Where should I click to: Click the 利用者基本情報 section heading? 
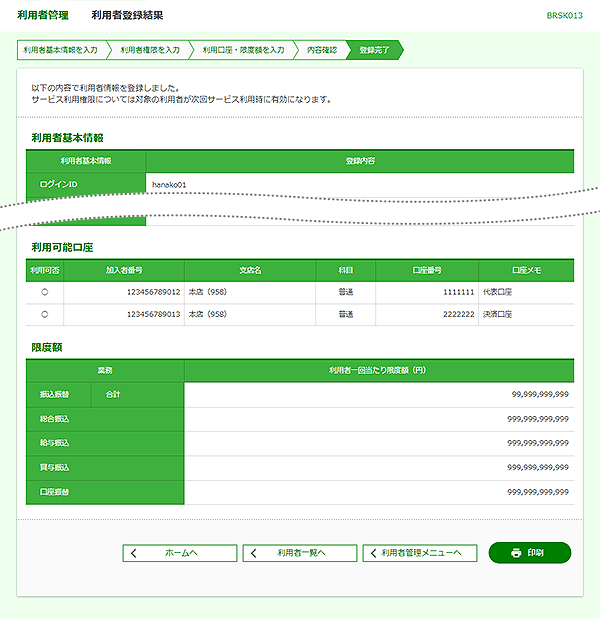pos(68,138)
